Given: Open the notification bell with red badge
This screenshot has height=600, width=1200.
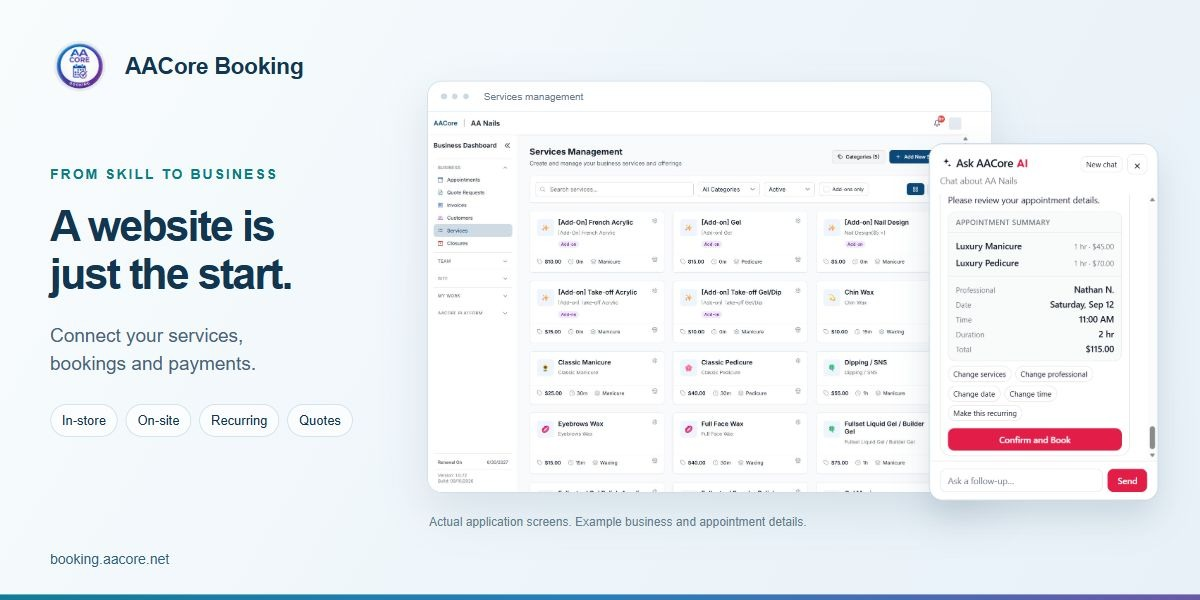Looking at the screenshot, I should (938, 123).
